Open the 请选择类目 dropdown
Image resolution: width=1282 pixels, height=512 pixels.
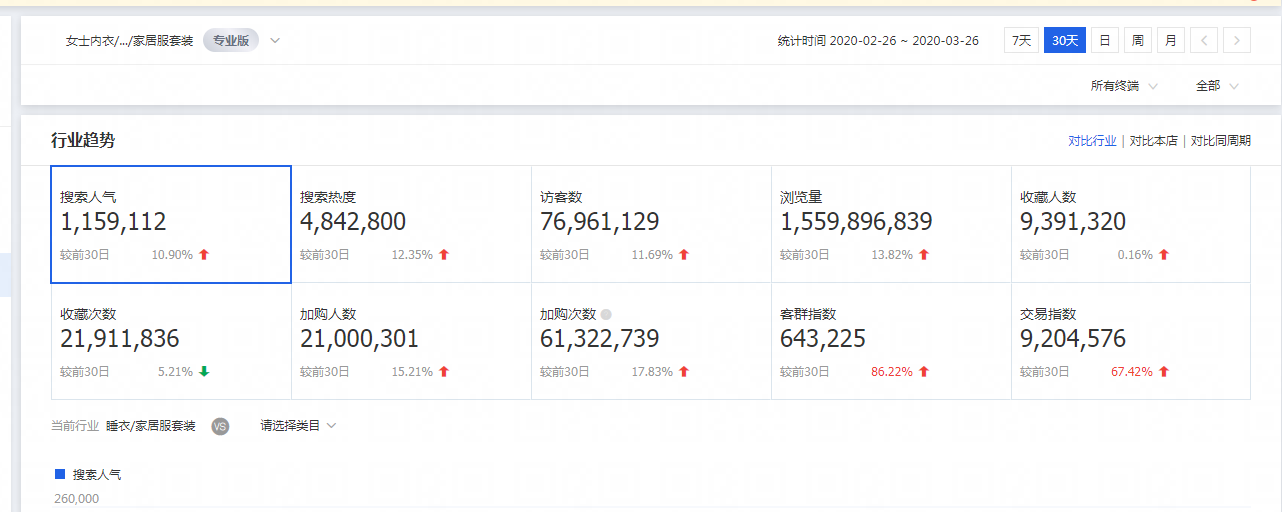(298, 426)
